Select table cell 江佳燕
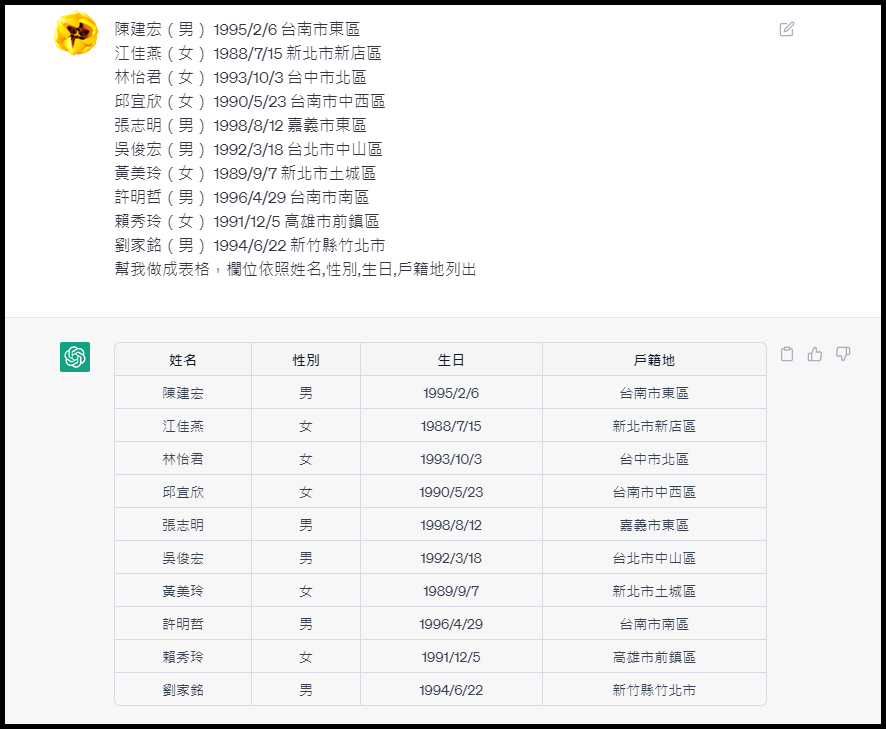This screenshot has width=886, height=729. (183, 426)
